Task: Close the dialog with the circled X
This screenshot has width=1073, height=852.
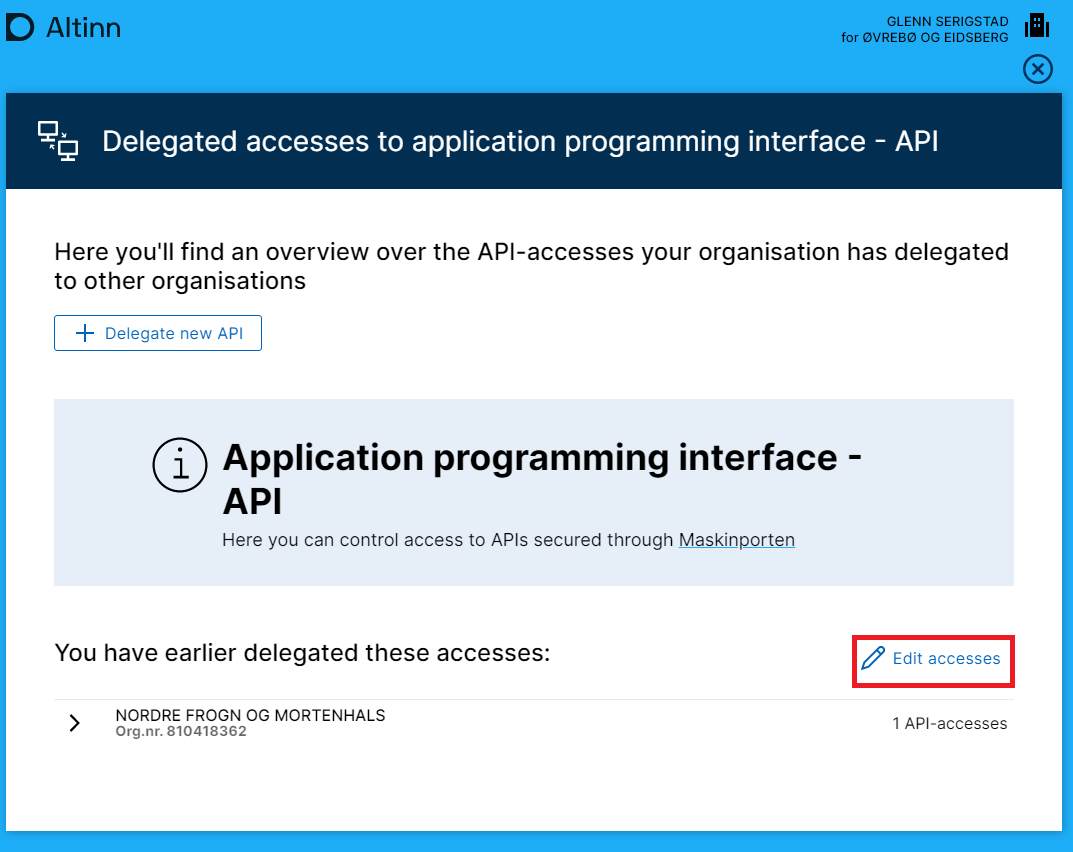Action: tap(1038, 69)
